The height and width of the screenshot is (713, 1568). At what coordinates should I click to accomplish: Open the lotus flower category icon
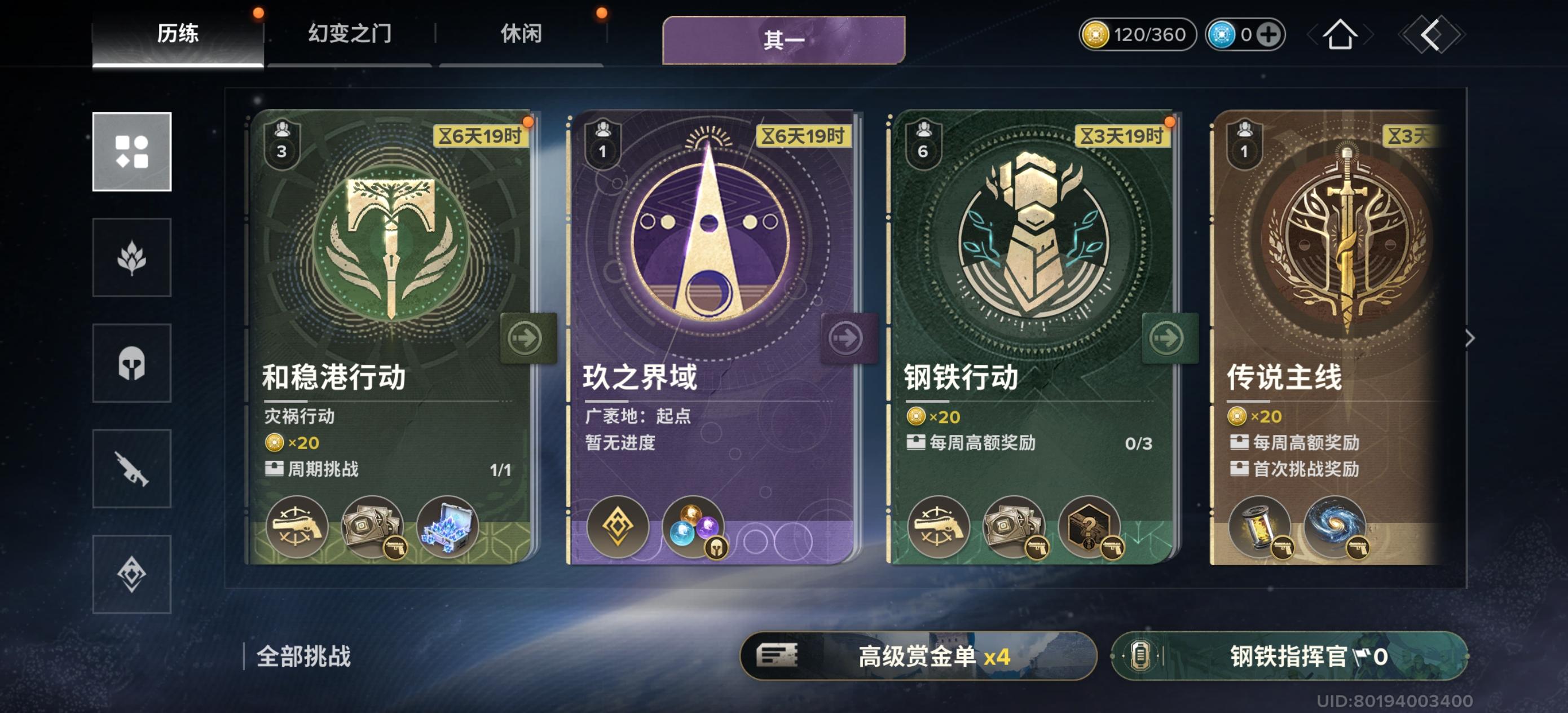131,258
